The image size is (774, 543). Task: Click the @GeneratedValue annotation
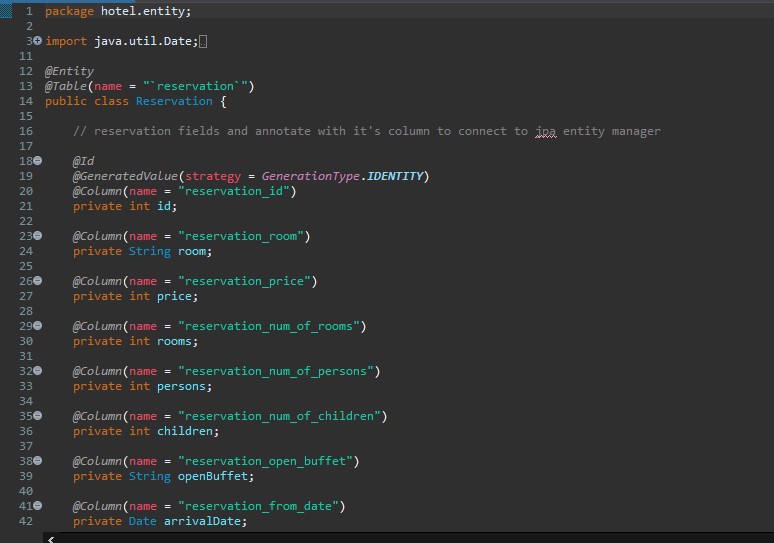tap(125, 176)
